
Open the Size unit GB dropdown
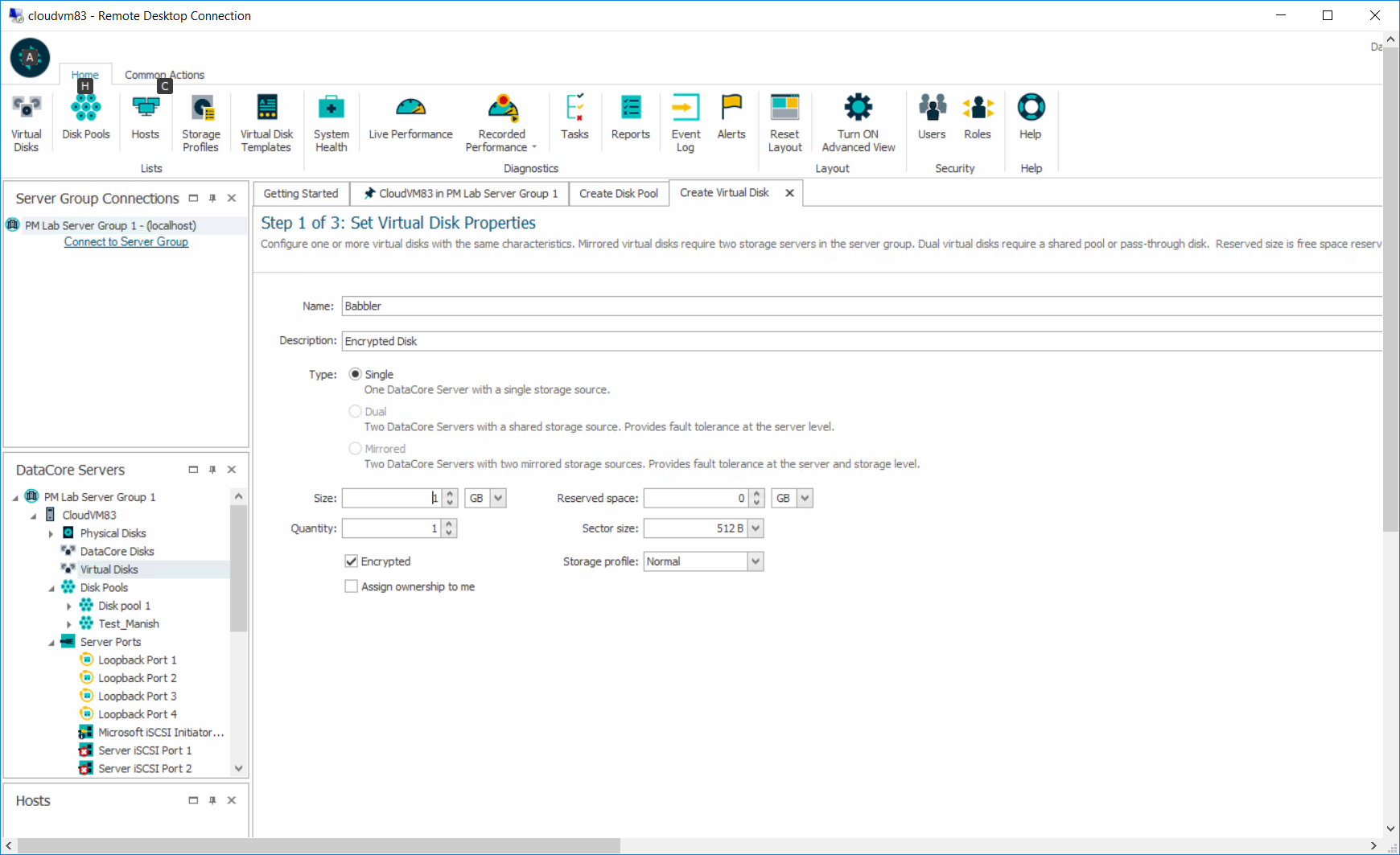[496, 497]
